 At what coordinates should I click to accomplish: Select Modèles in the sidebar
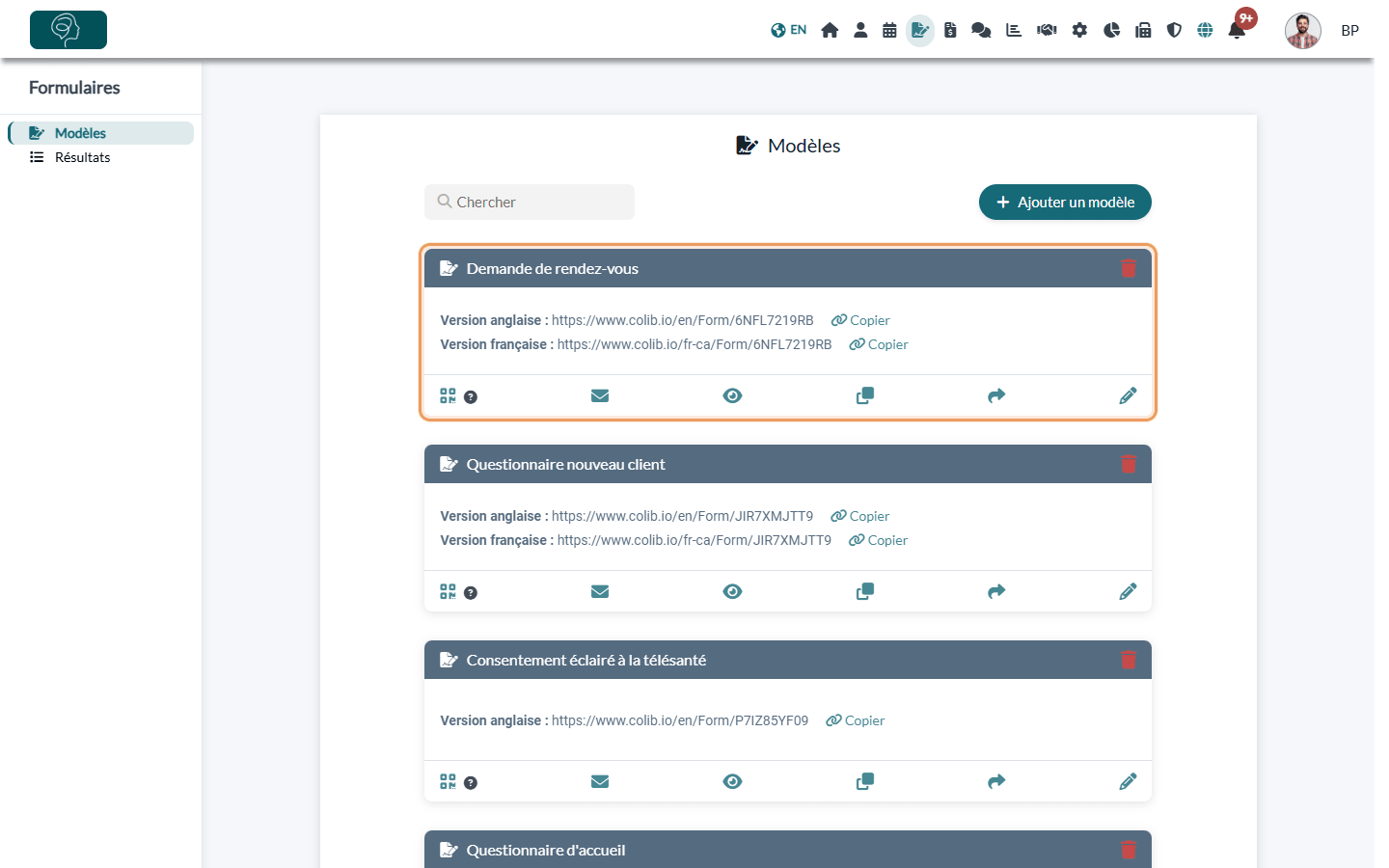[x=101, y=133]
